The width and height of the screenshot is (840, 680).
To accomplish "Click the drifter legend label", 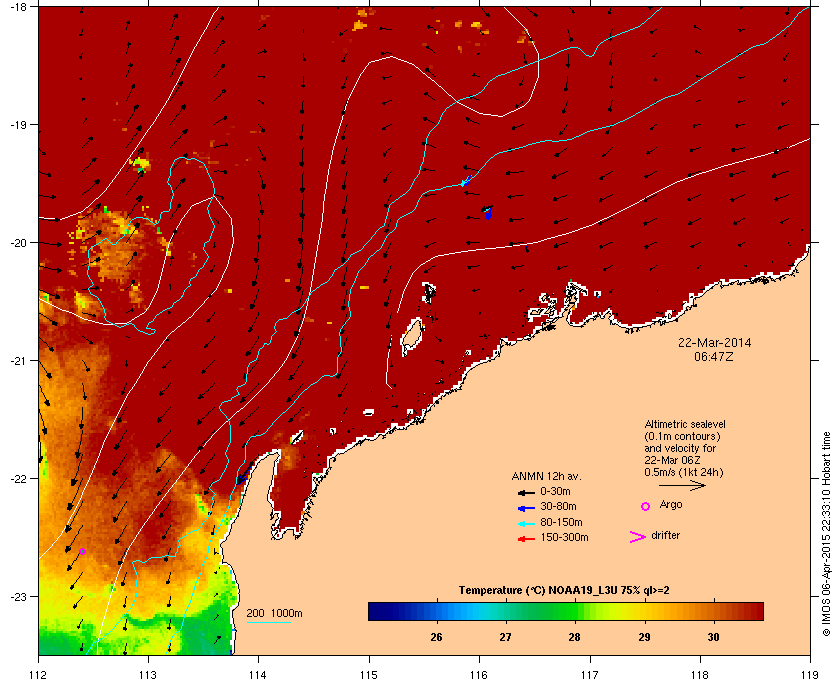I will 665,535.
